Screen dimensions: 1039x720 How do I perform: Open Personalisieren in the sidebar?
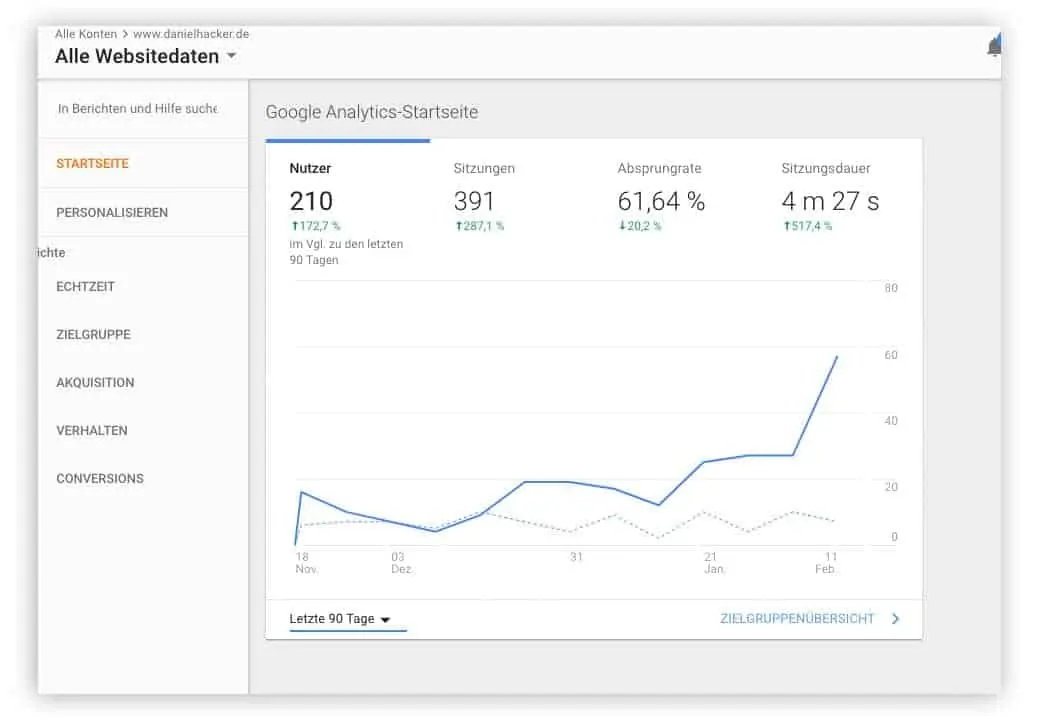click(x=112, y=213)
